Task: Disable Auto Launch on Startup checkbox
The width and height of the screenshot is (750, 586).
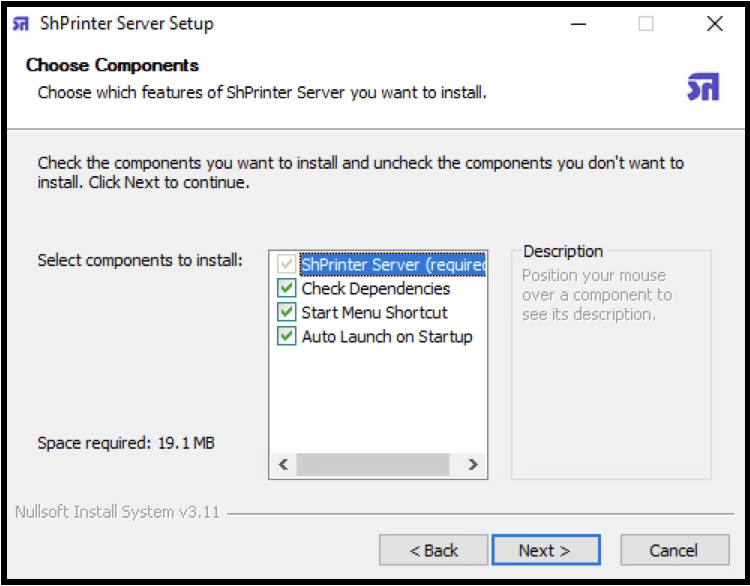Action: pyautogui.click(x=287, y=337)
